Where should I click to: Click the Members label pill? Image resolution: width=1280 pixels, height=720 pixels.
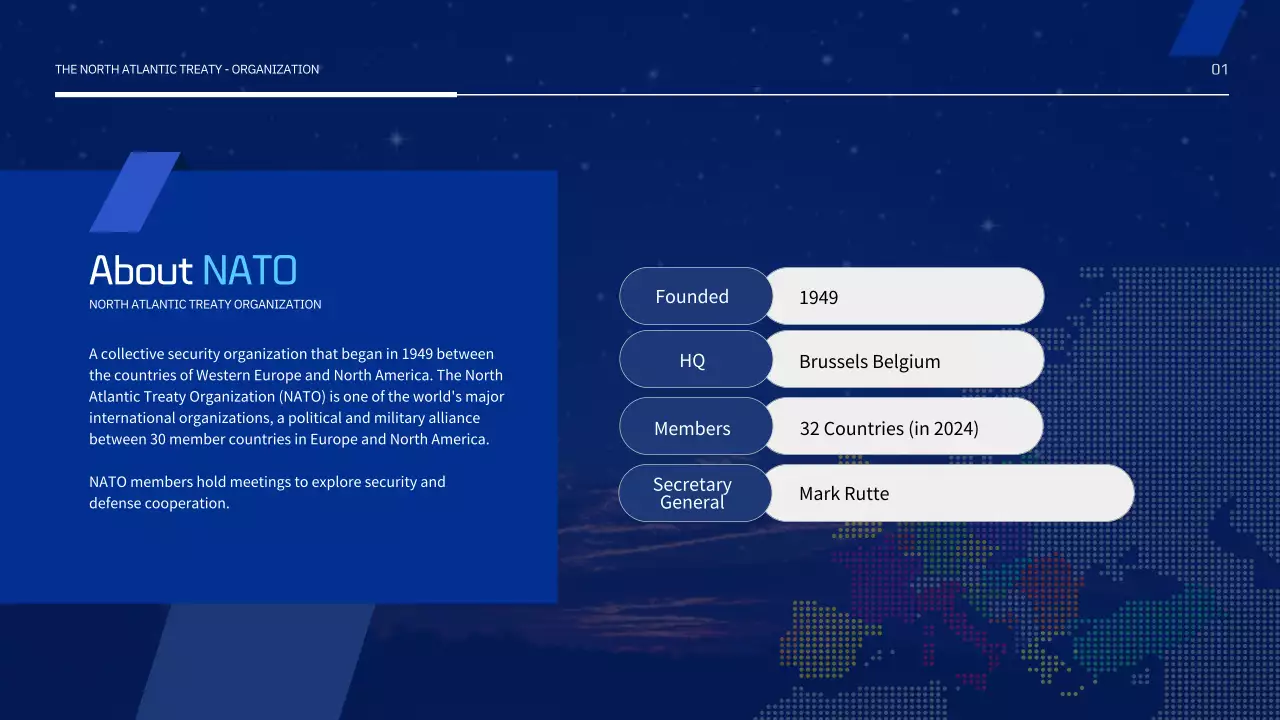point(693,428)
